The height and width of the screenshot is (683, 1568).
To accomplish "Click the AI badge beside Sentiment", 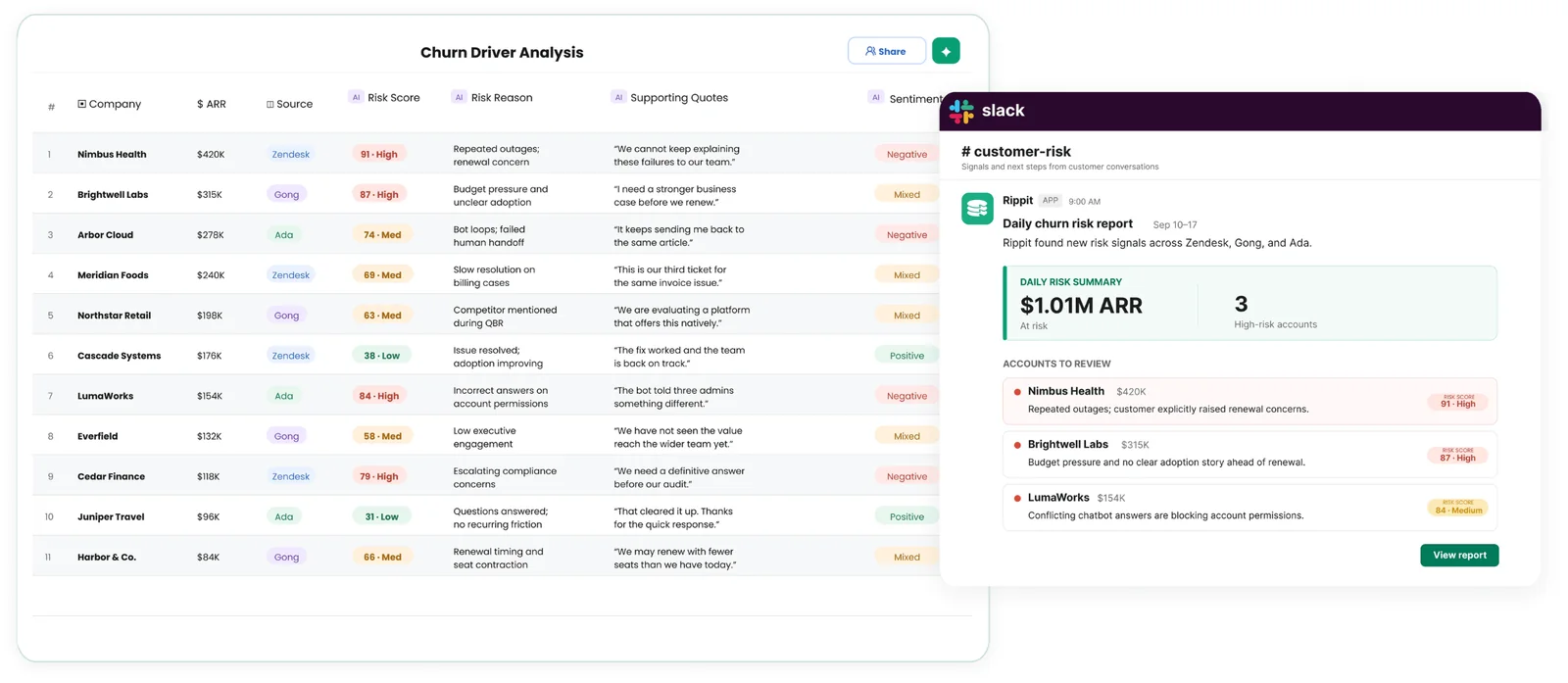I will point(876,97).
